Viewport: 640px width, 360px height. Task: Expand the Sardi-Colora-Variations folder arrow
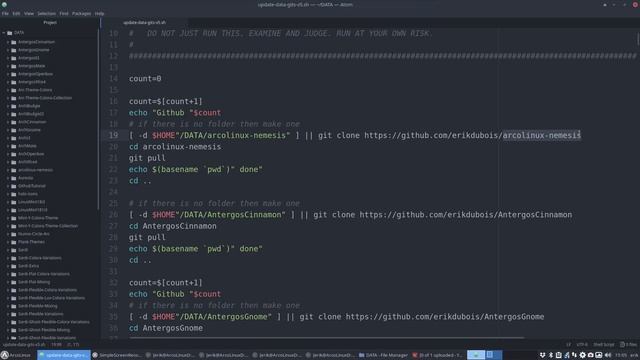coord(8,258)
